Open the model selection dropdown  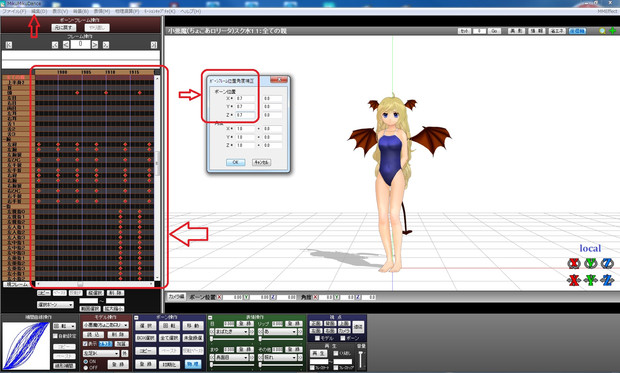[106, 325]
